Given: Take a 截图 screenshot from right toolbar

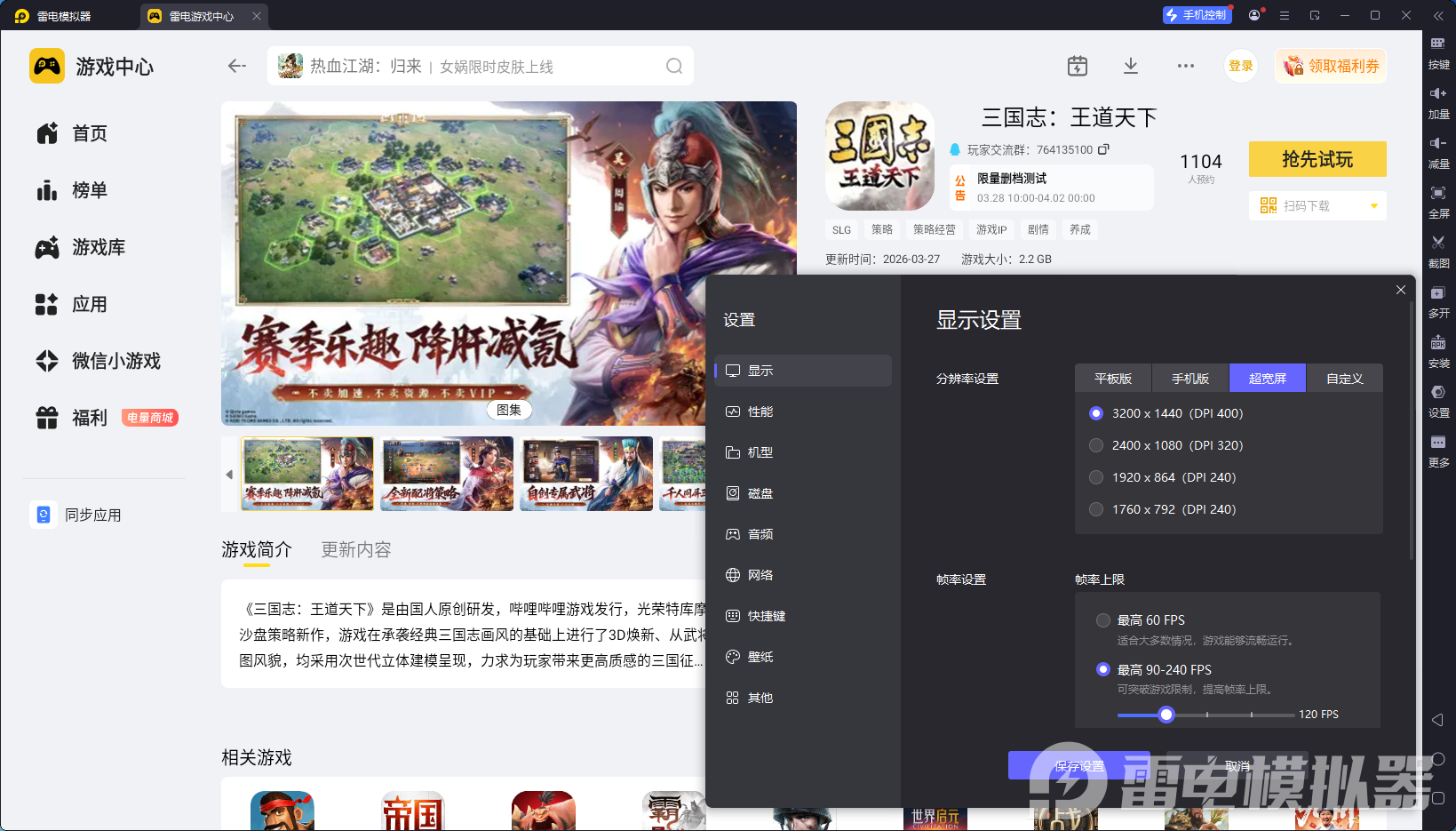Looking at the screenshot, I should [x=1438, y=252].
